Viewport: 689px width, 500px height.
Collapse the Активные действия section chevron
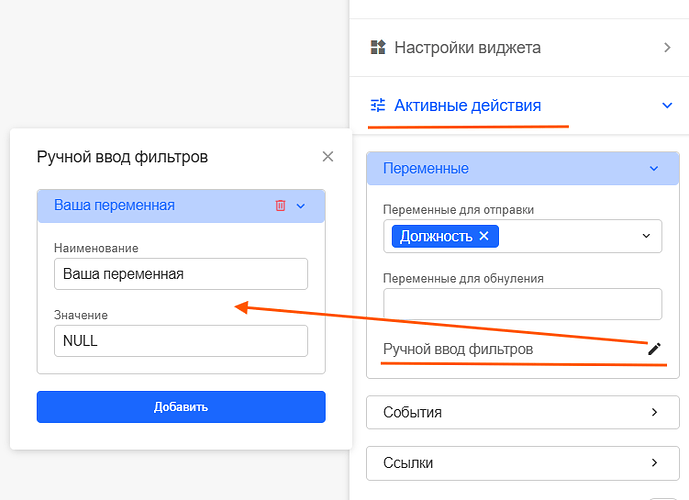pyautogui.click(x=666, y=105)
